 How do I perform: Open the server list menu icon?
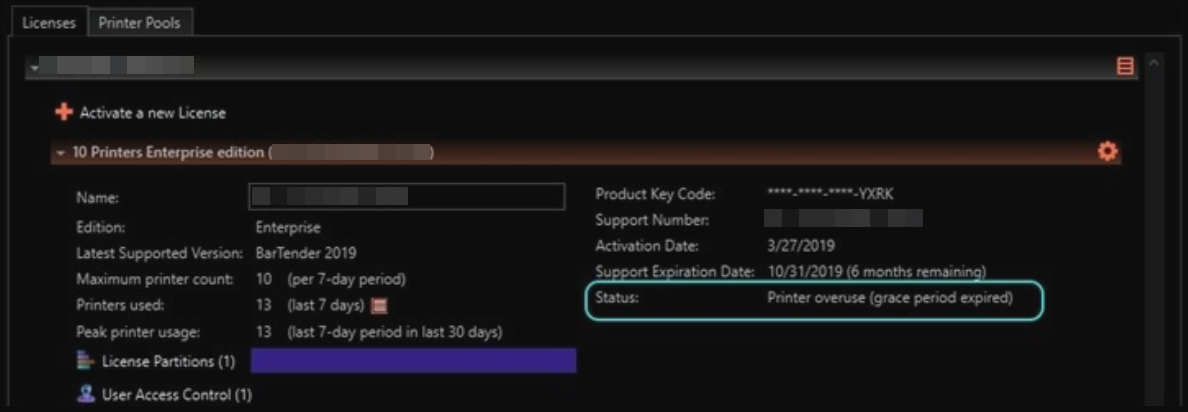pos(1125,67)
